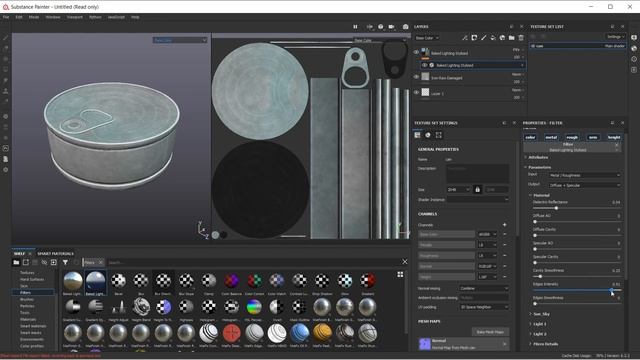Select the Brushes category in Shelf
Image resolution: width=640 pixels, height=360 pixels.
click(27, 299)
